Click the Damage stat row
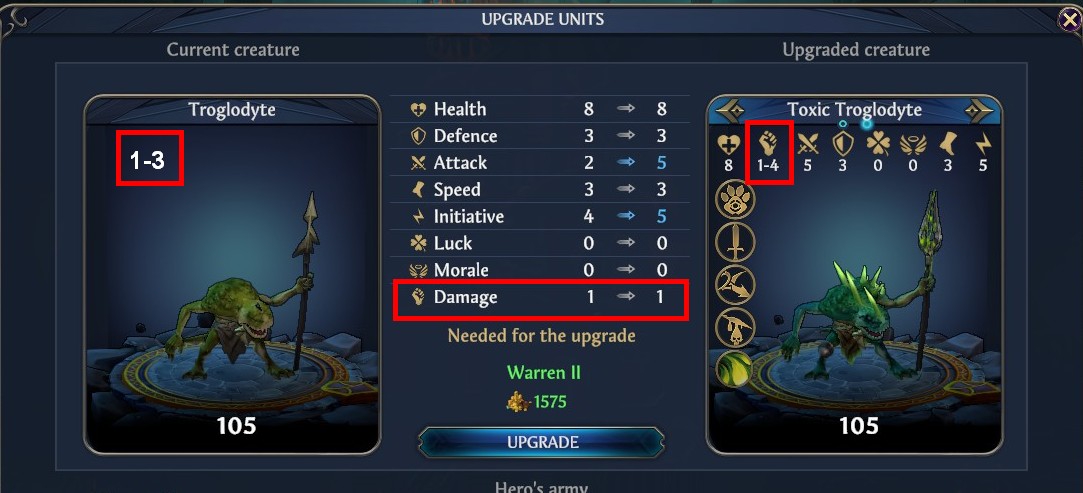 tap(539, 298)
